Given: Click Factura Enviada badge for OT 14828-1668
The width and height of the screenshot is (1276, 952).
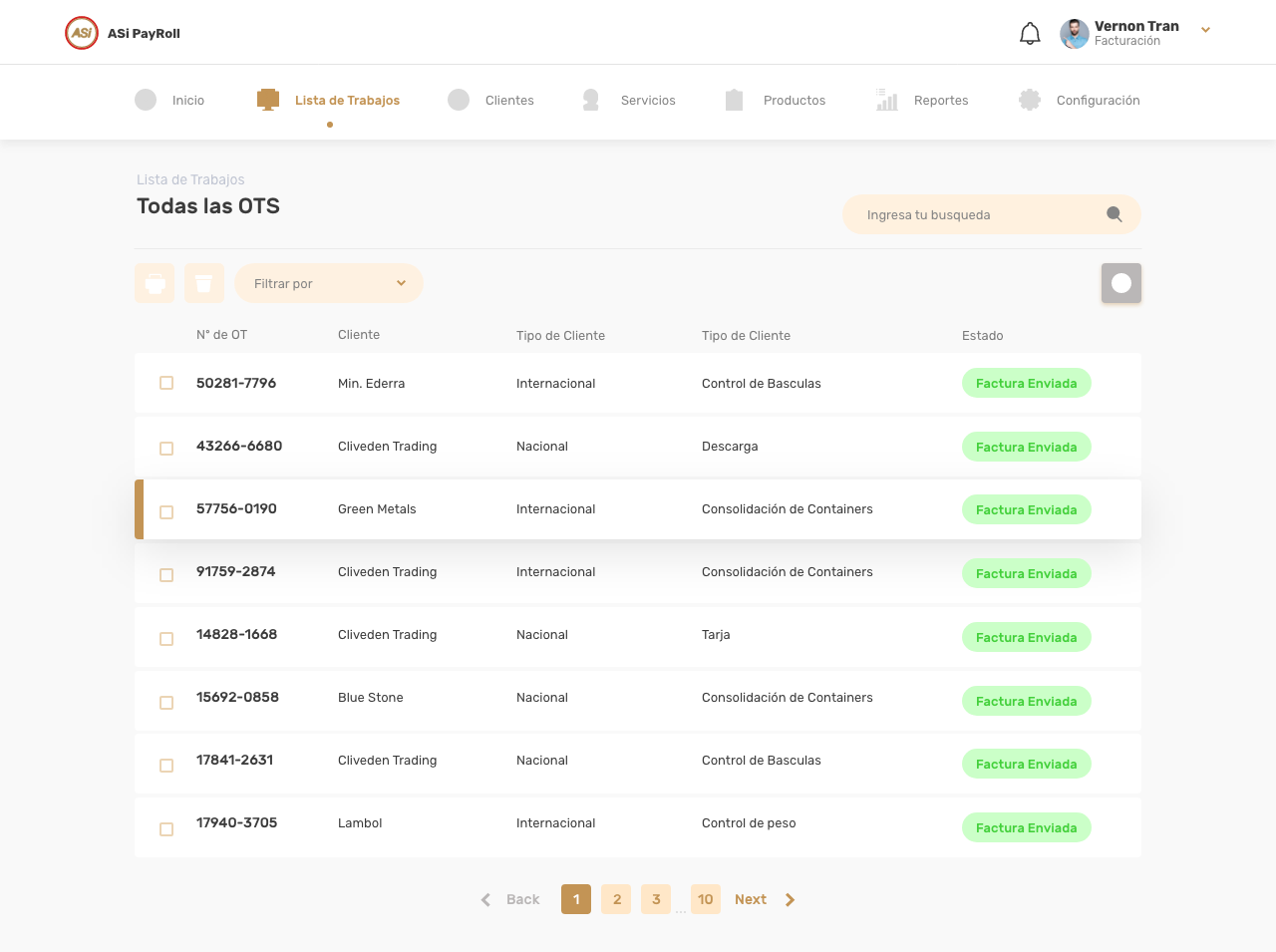Looking at the screenshot, I should (1027, 637).
